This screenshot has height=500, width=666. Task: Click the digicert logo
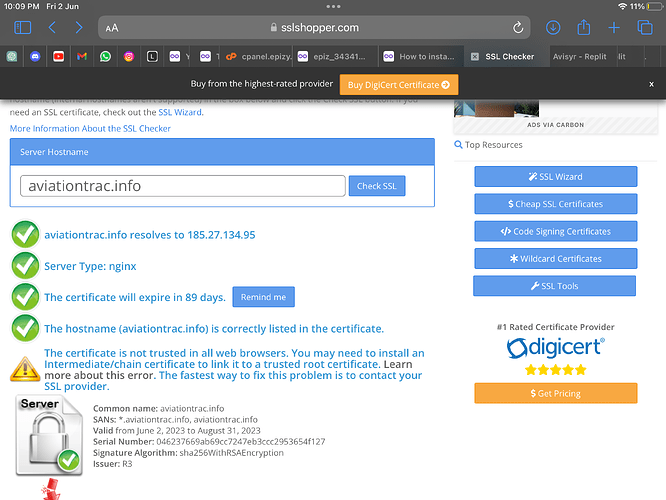556,348
